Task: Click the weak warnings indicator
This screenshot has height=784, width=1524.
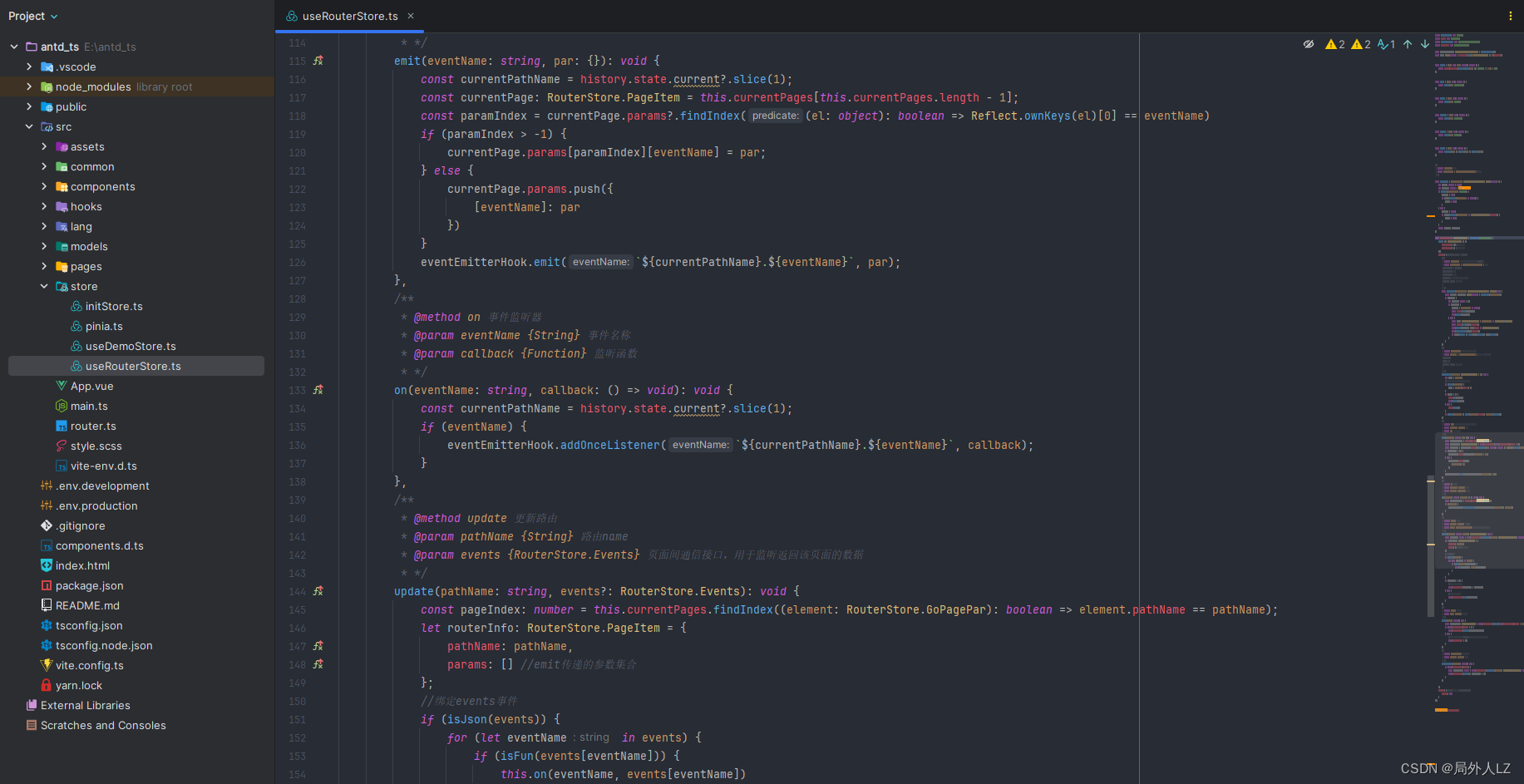Action: coord(1361,44)
